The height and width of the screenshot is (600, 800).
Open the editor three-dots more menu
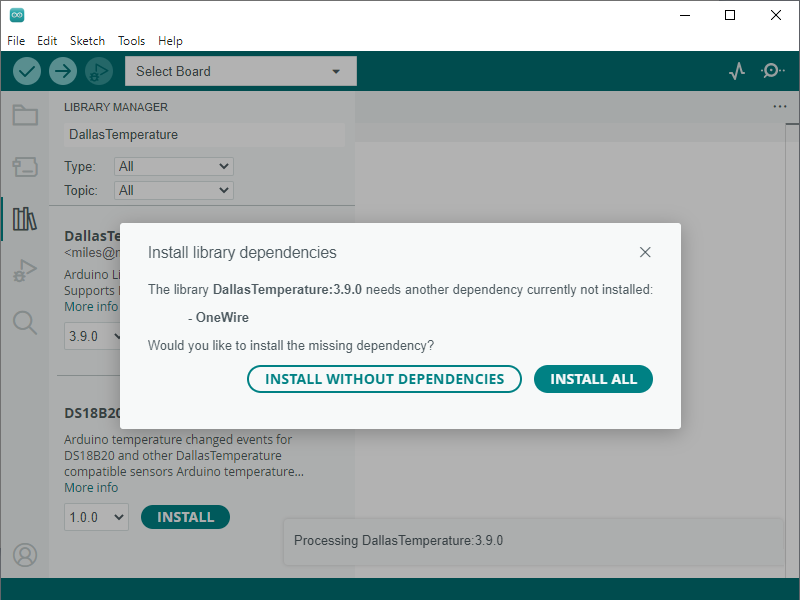(x=780, y=107)
